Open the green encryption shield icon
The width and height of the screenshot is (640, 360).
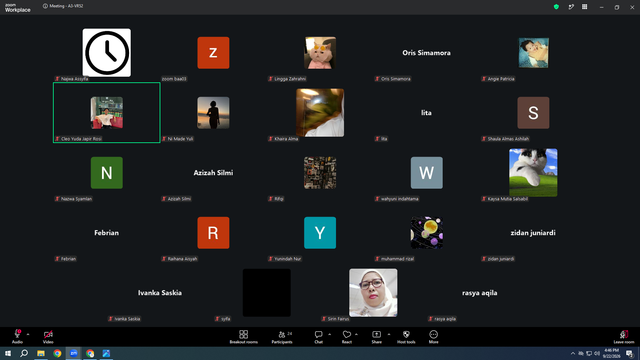[x=556, y=7]
